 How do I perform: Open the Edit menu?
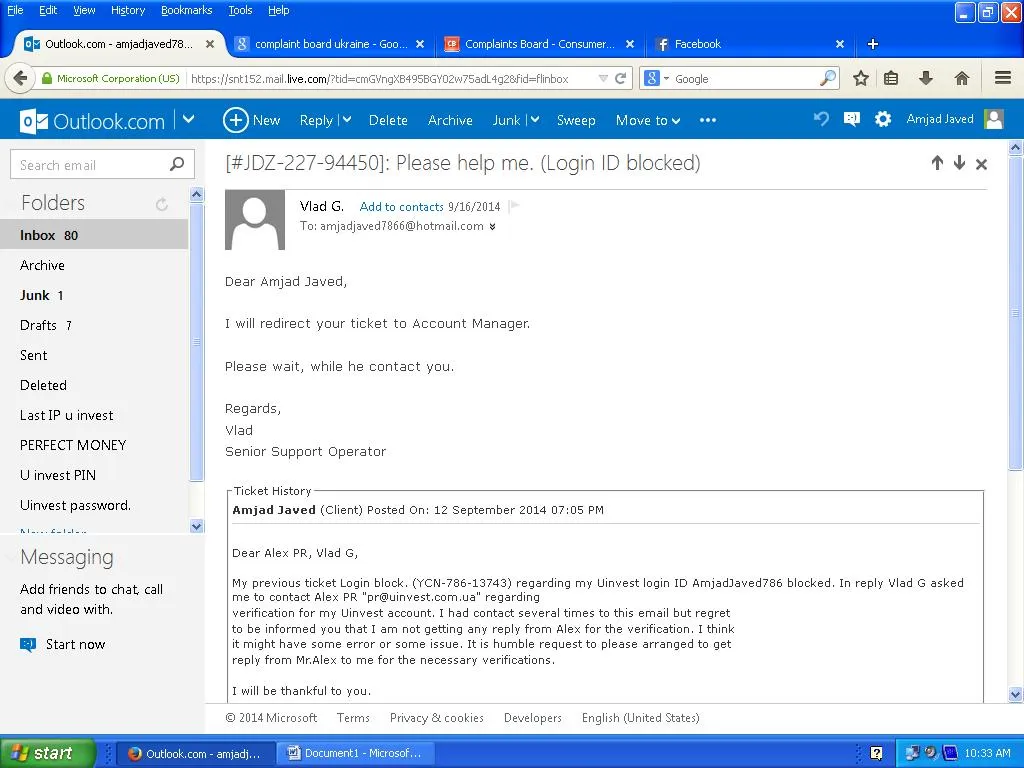[x=48, y=10]
